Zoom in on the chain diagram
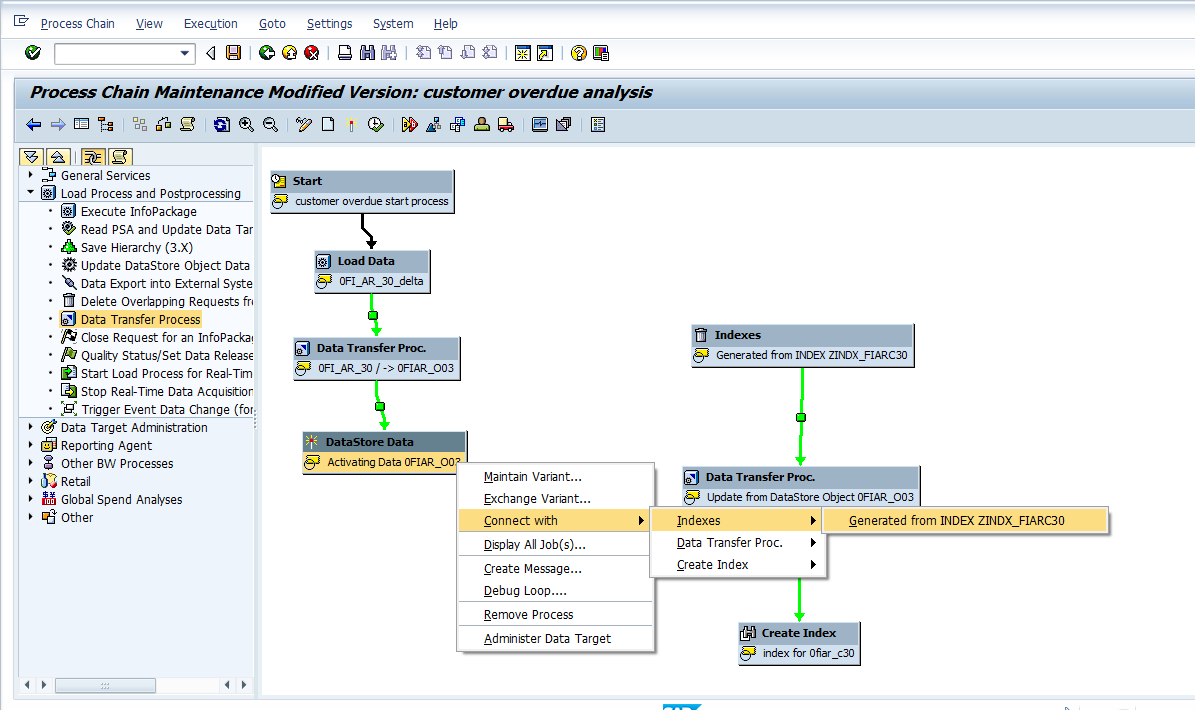This screenshot has height=710, width=1195. pos(245,124)
